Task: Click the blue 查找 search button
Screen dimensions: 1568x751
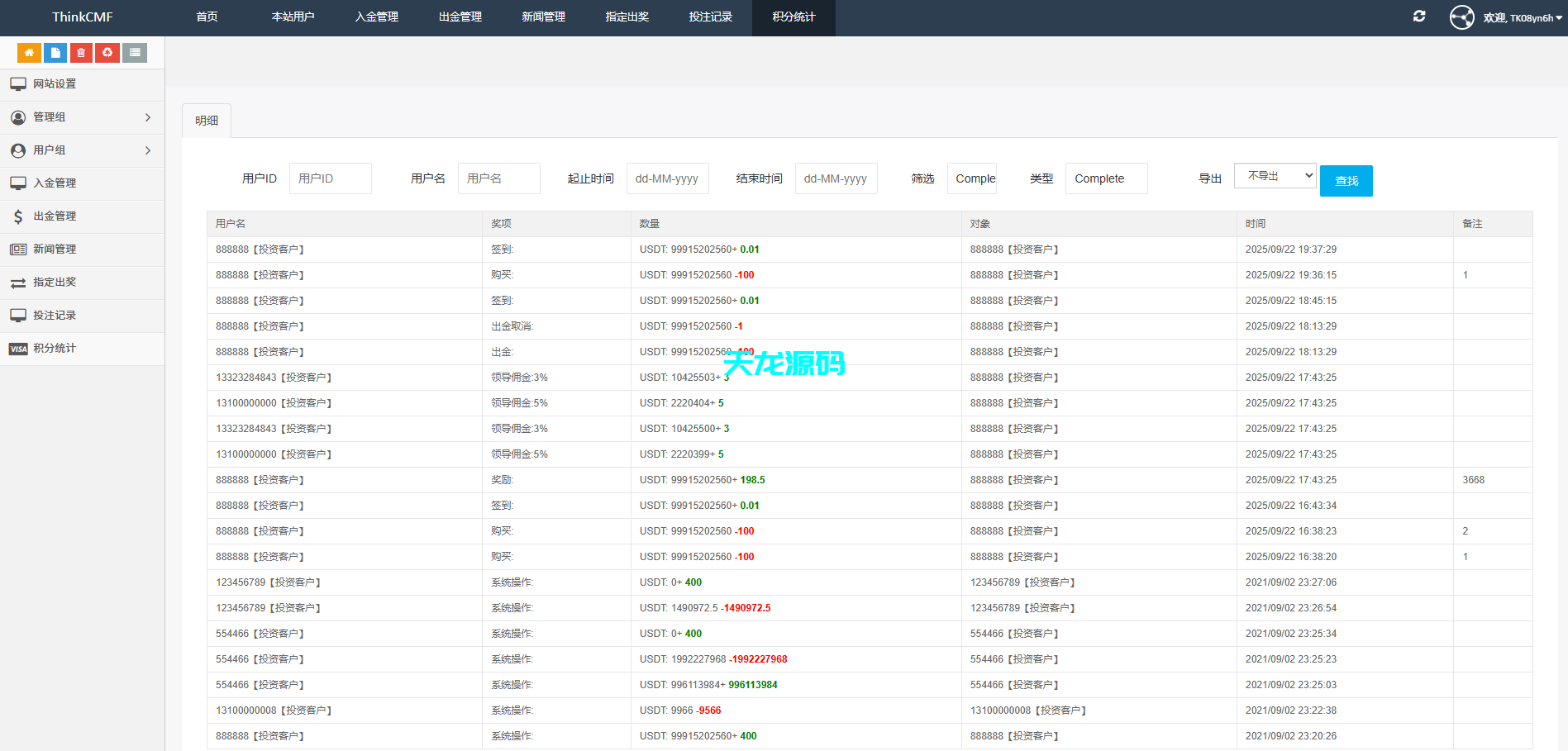Action: pos(1346,181)
